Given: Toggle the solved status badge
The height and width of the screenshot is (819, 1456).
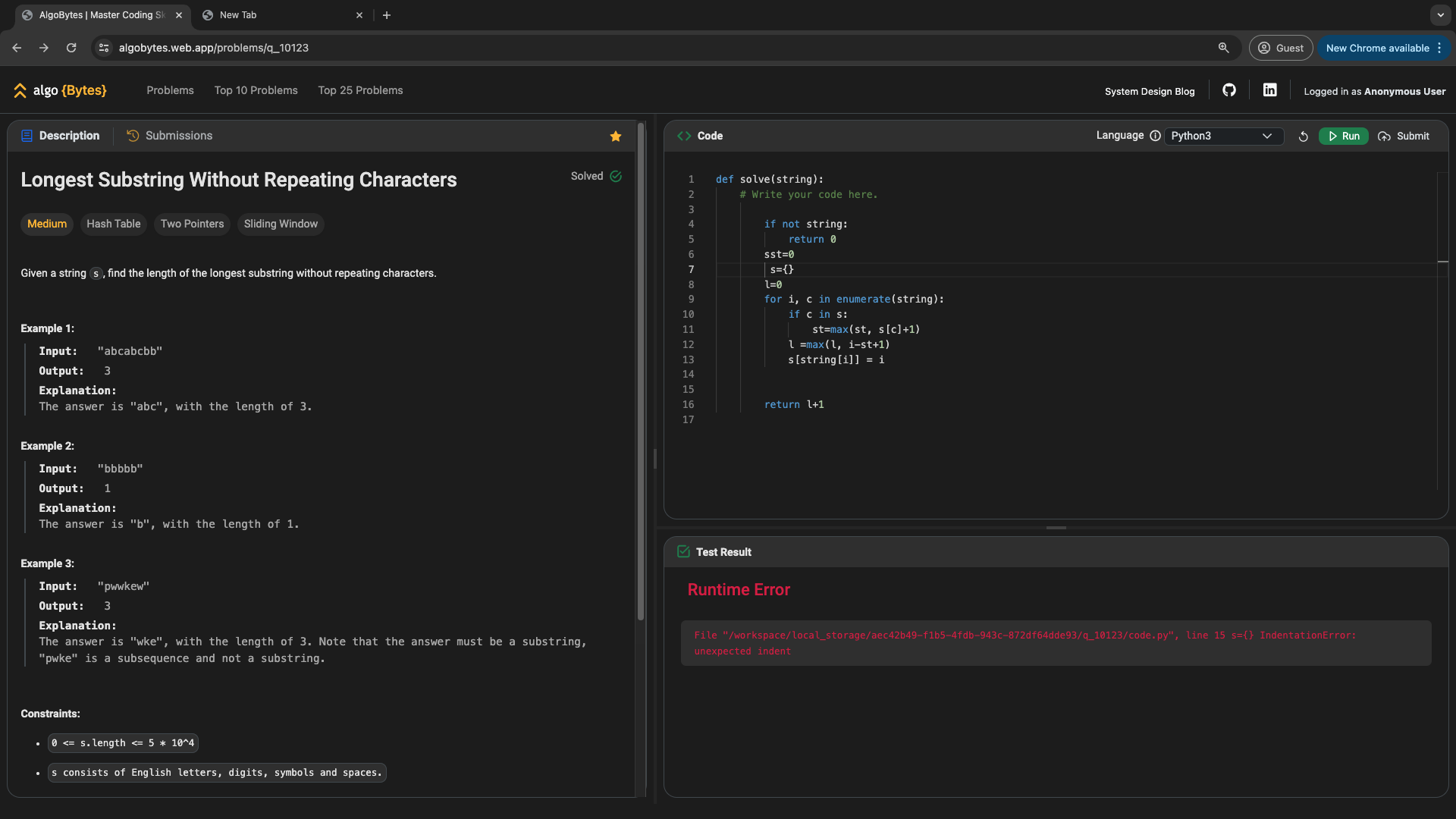Looking at the screenshot, I should pos(596,176).
